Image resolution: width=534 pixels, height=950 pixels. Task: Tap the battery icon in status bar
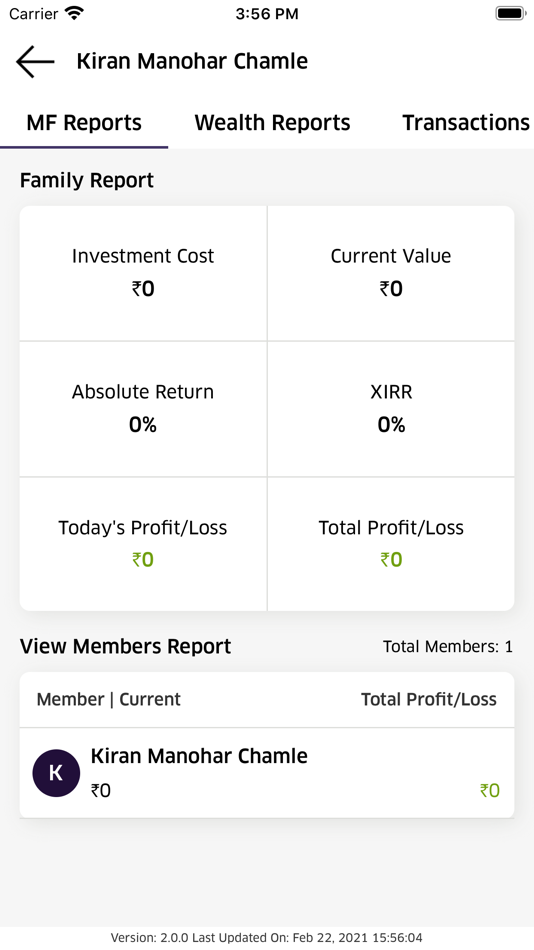pyautogui.click(x=510, y=13)
